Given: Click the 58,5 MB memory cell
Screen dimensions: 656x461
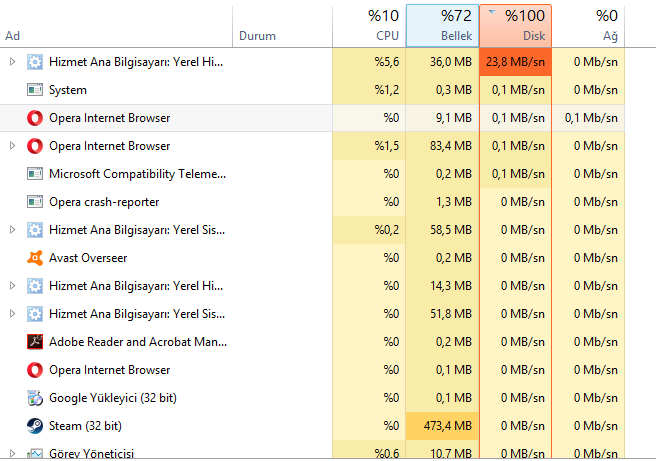Looking at the screenshot, I should pos(442,230).
